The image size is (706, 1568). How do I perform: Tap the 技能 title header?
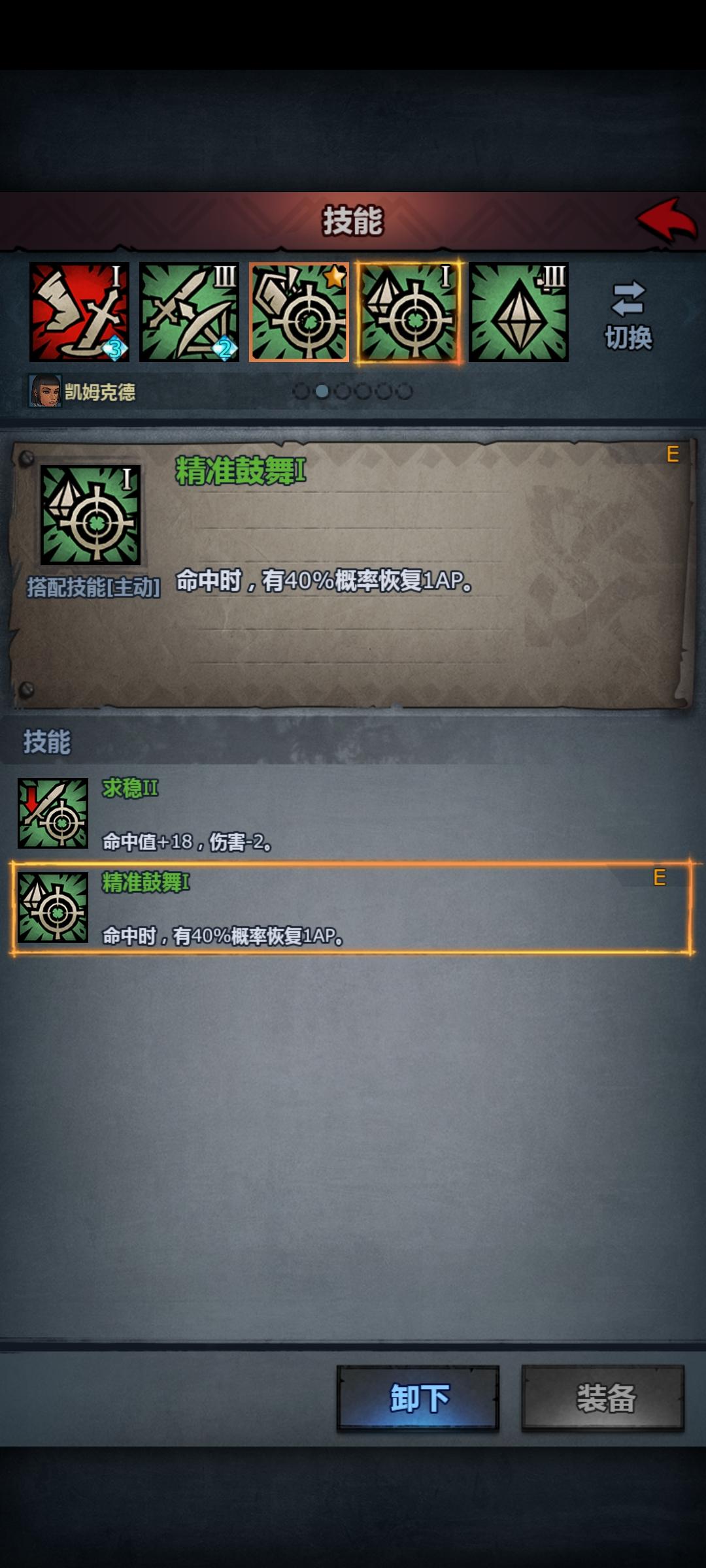(352, 220)
